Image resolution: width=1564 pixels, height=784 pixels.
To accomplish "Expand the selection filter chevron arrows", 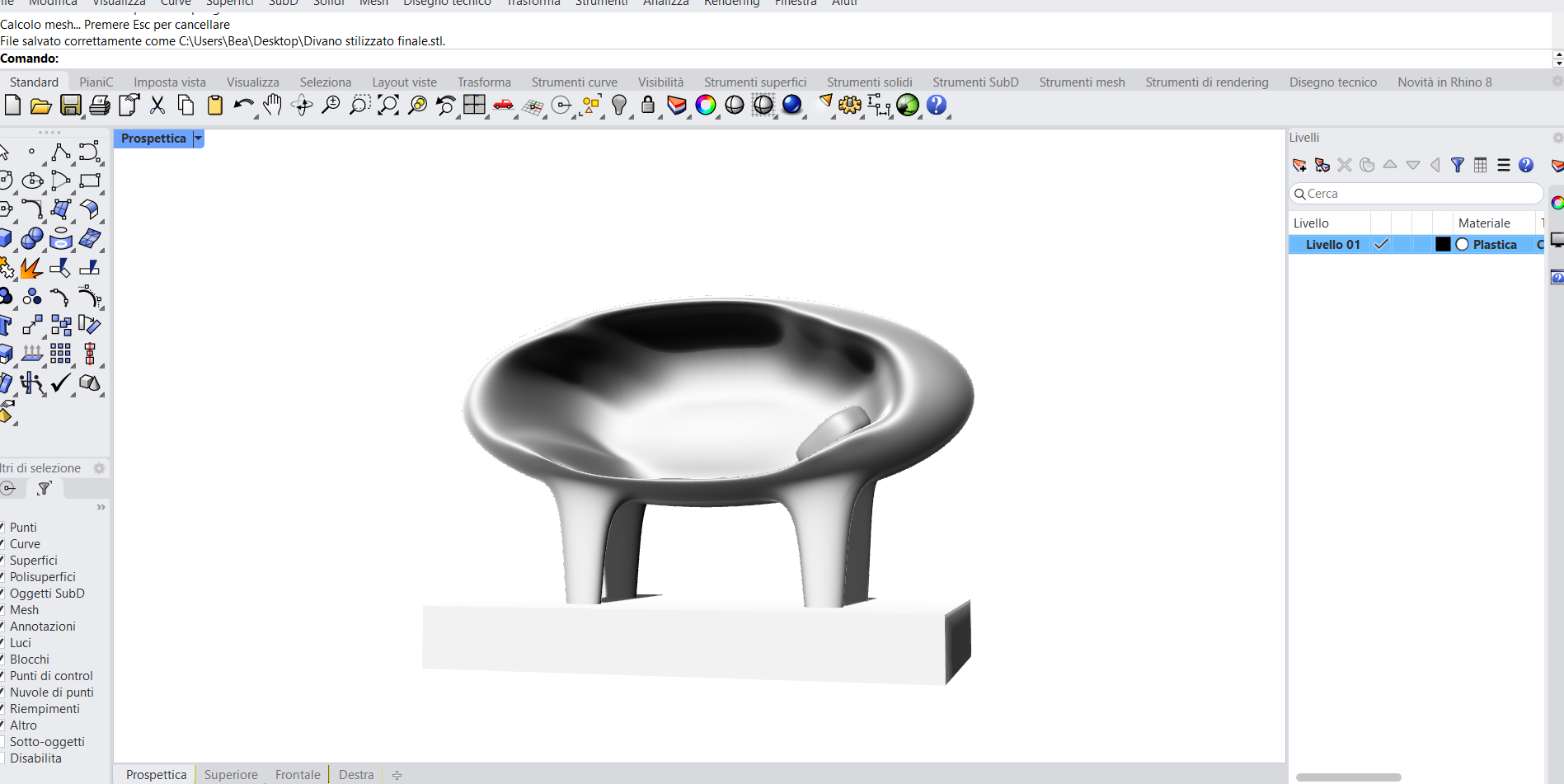I will (101, 507).
